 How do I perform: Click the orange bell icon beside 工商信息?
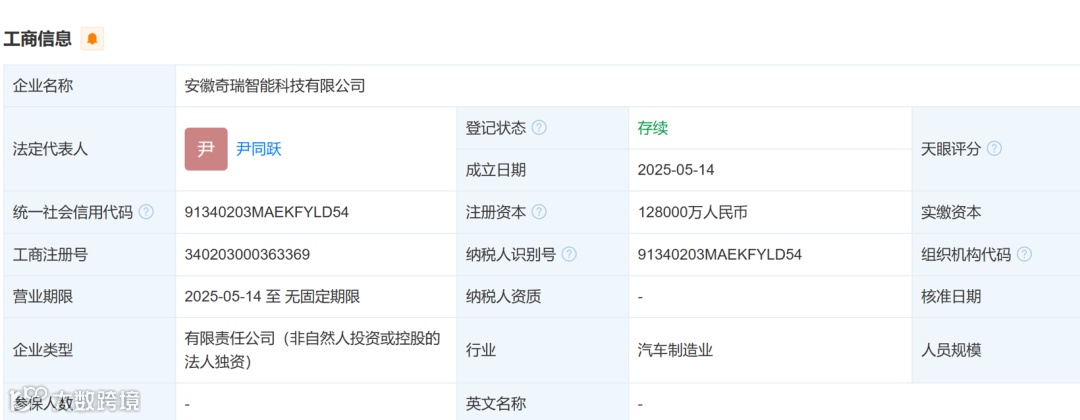tap(92, 39)
